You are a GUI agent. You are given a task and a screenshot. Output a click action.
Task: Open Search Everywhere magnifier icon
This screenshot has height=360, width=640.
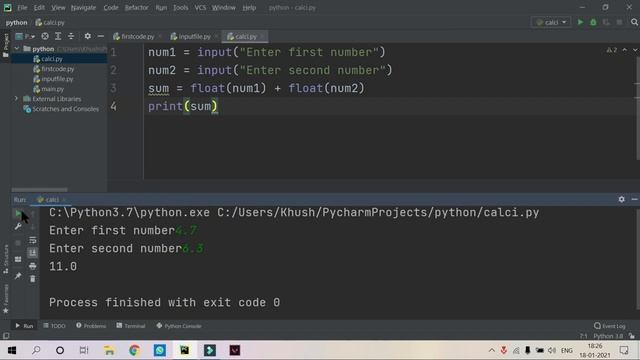click(x=634, y=22)
